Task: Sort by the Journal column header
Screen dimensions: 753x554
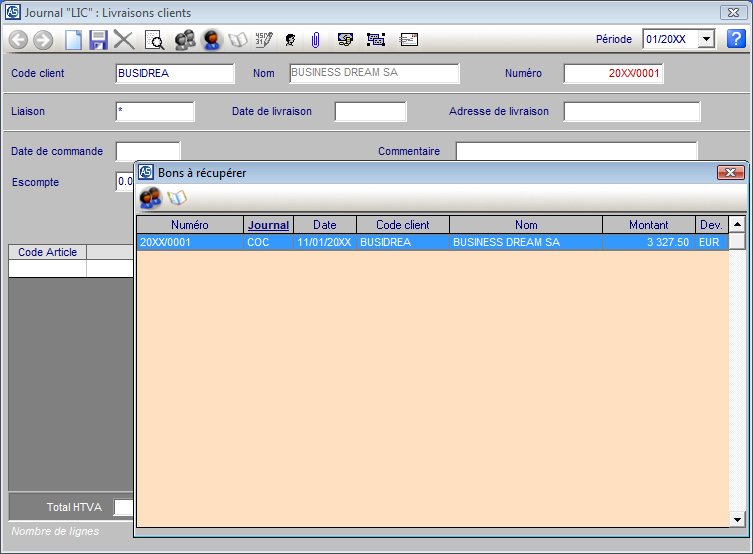Action: (x=268, y=225)
